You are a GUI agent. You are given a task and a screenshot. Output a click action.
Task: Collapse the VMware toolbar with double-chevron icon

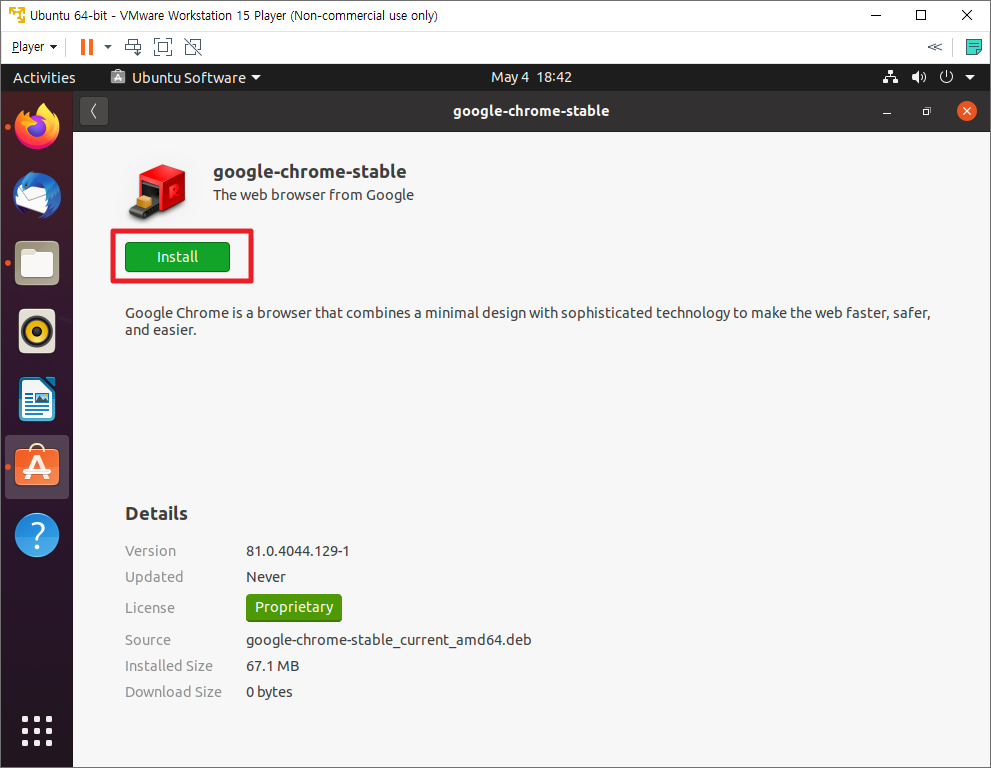[935, 47]
